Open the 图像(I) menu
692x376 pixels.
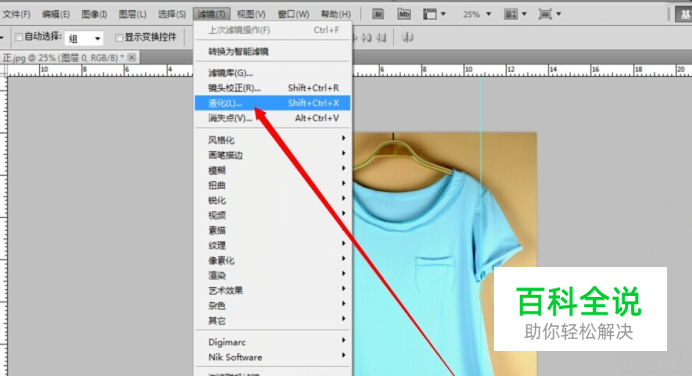pos(94,14)
